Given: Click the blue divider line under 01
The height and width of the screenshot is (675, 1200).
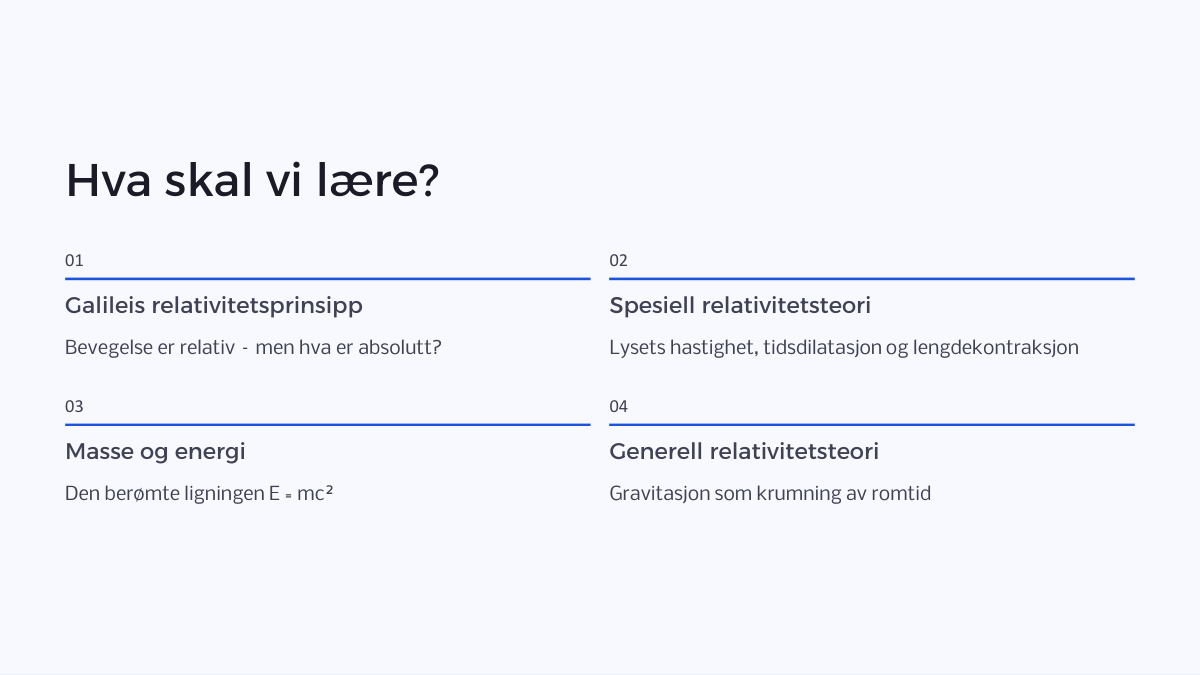Looking at the screenshot, I should click(328, 279).
